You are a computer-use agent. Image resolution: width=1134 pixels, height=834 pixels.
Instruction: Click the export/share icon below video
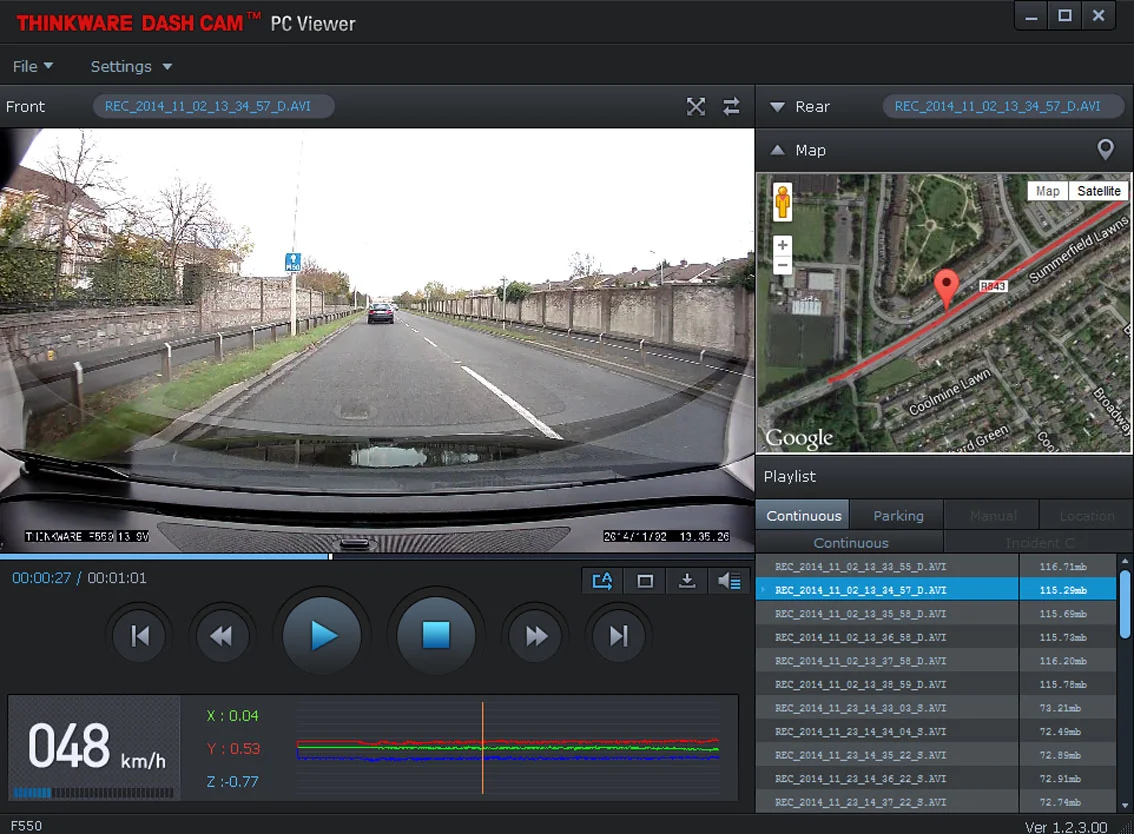pos(602,581)
